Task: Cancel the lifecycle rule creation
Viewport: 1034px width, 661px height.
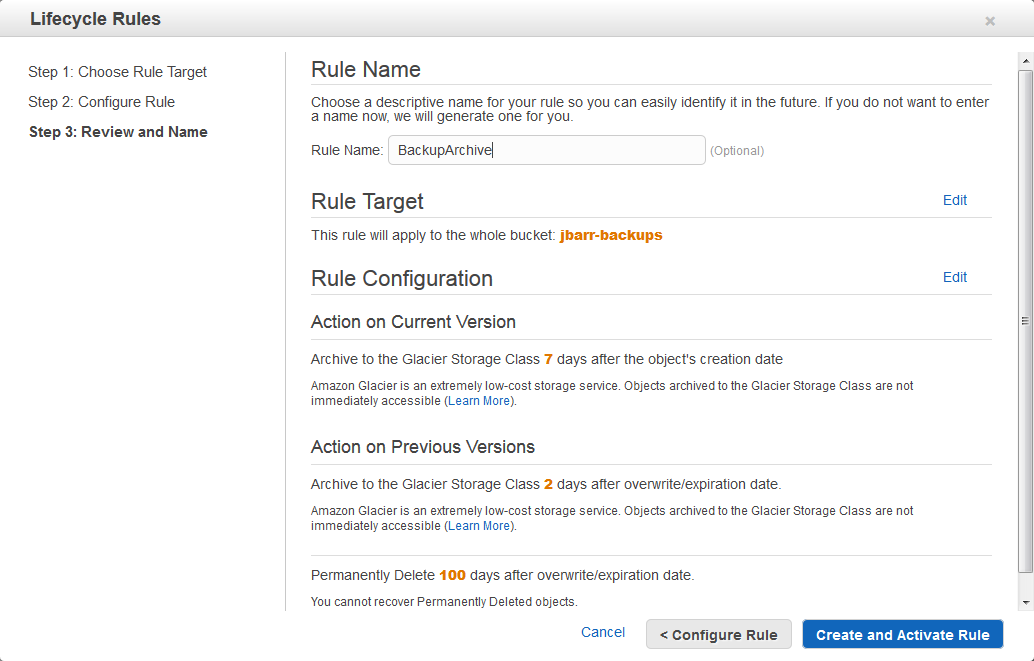Action: [603, 632]
